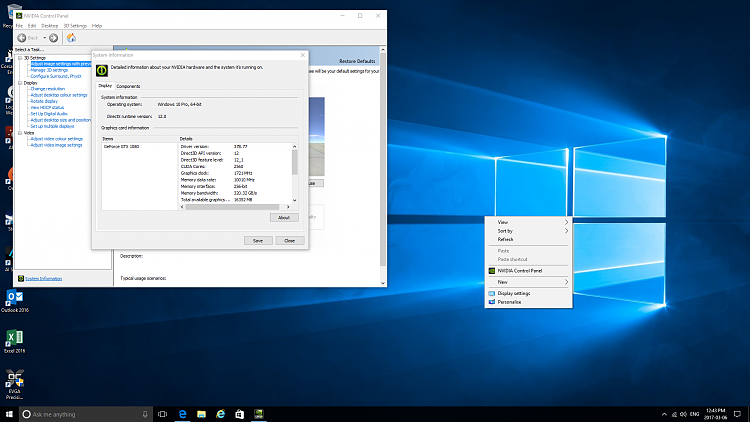This screenshot has width=750, height=422.
Task: Expand the Sort by submenu arrow
Action: tap(566, 231)
